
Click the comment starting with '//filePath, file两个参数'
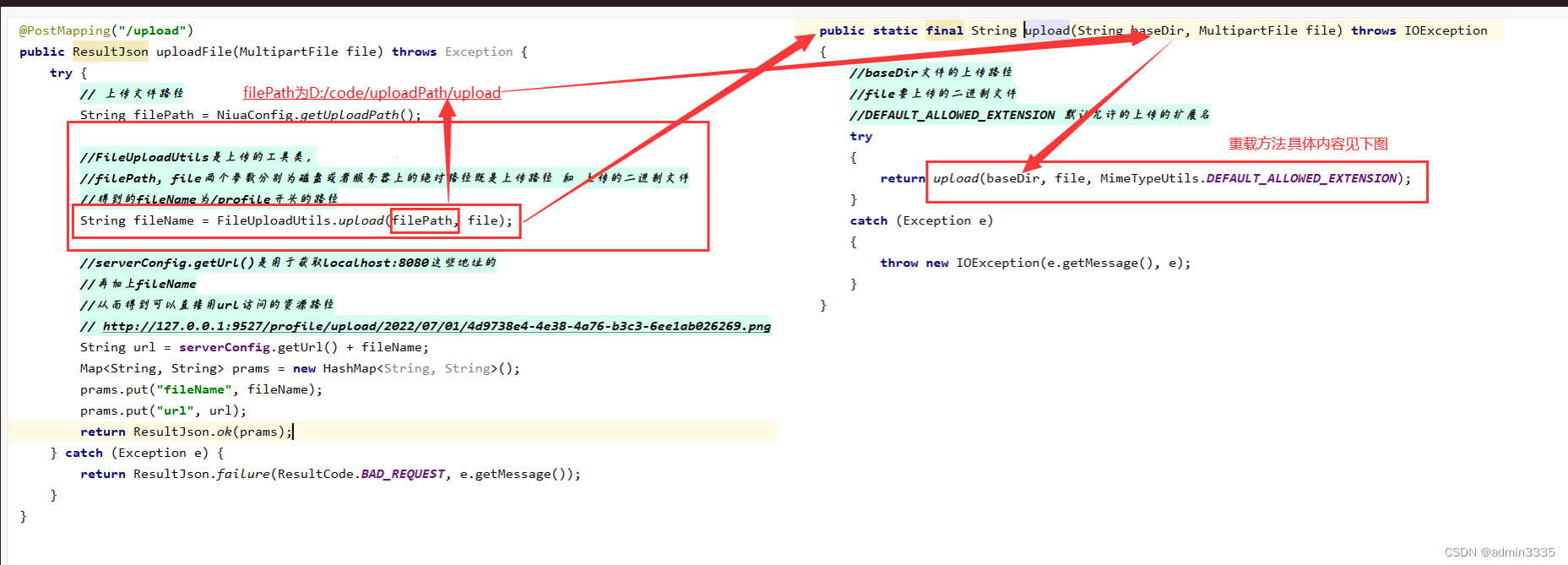(384, 178)
